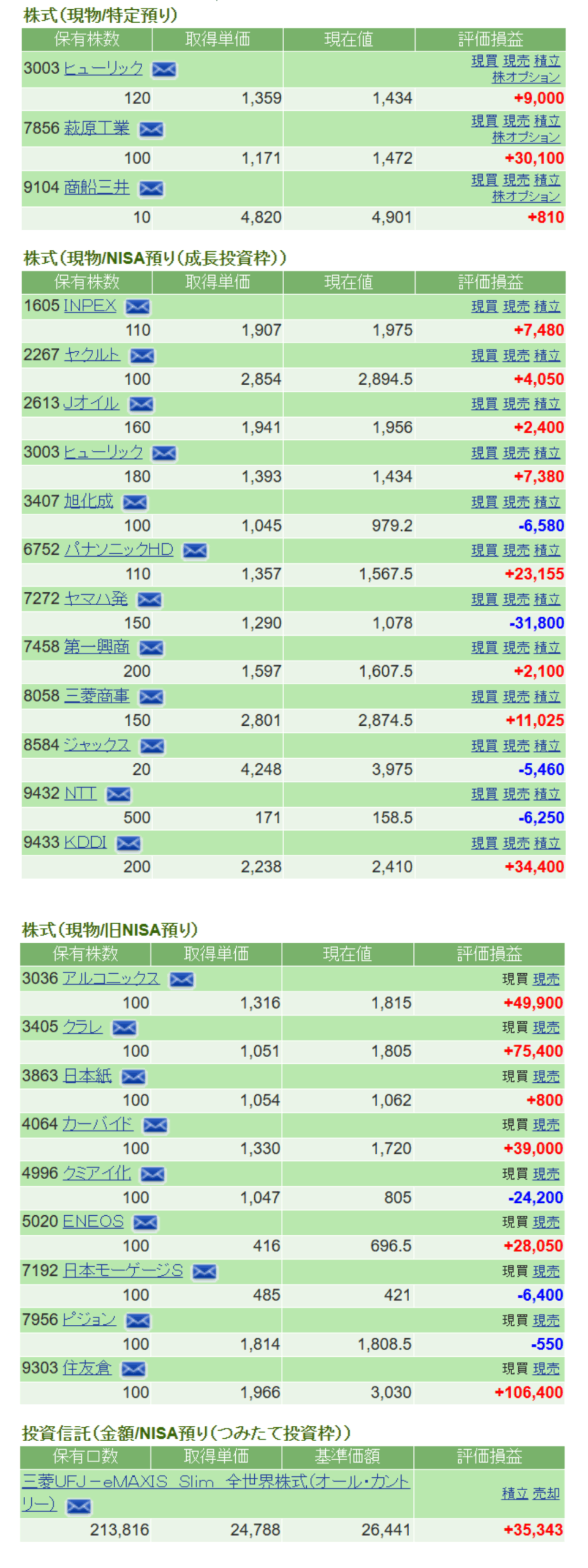Open the mail alert icon for 1605 INPEX

138,306
